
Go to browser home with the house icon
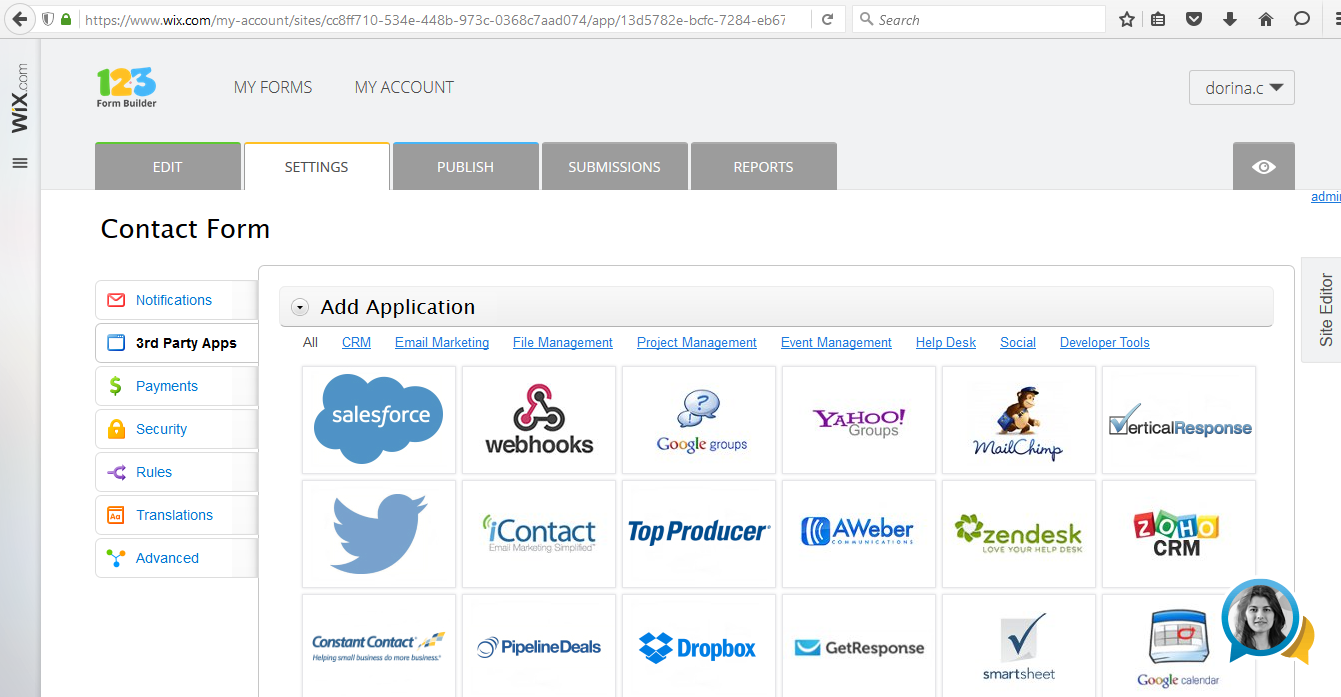tap(1265, 19)
